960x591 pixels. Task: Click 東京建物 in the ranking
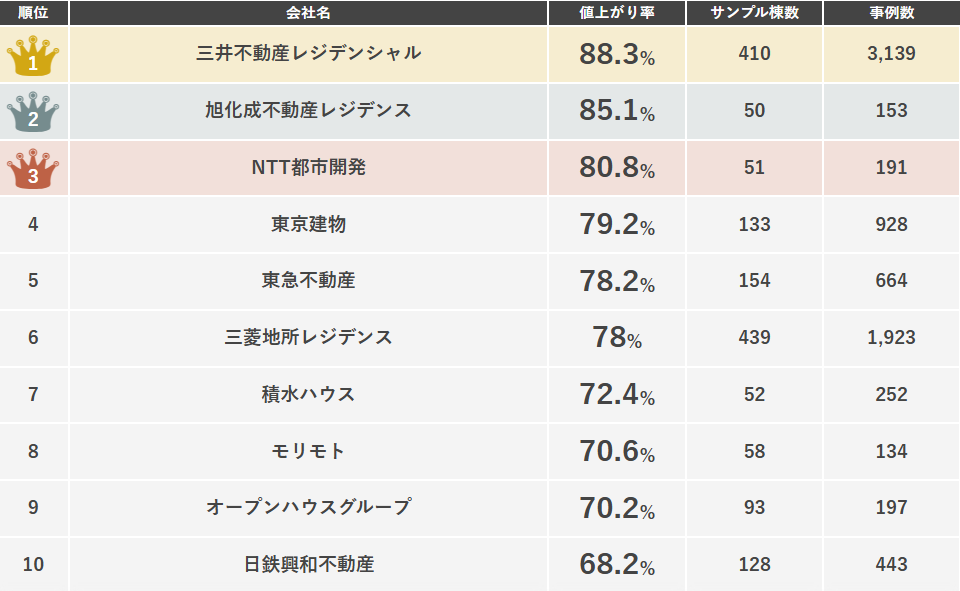309,224
